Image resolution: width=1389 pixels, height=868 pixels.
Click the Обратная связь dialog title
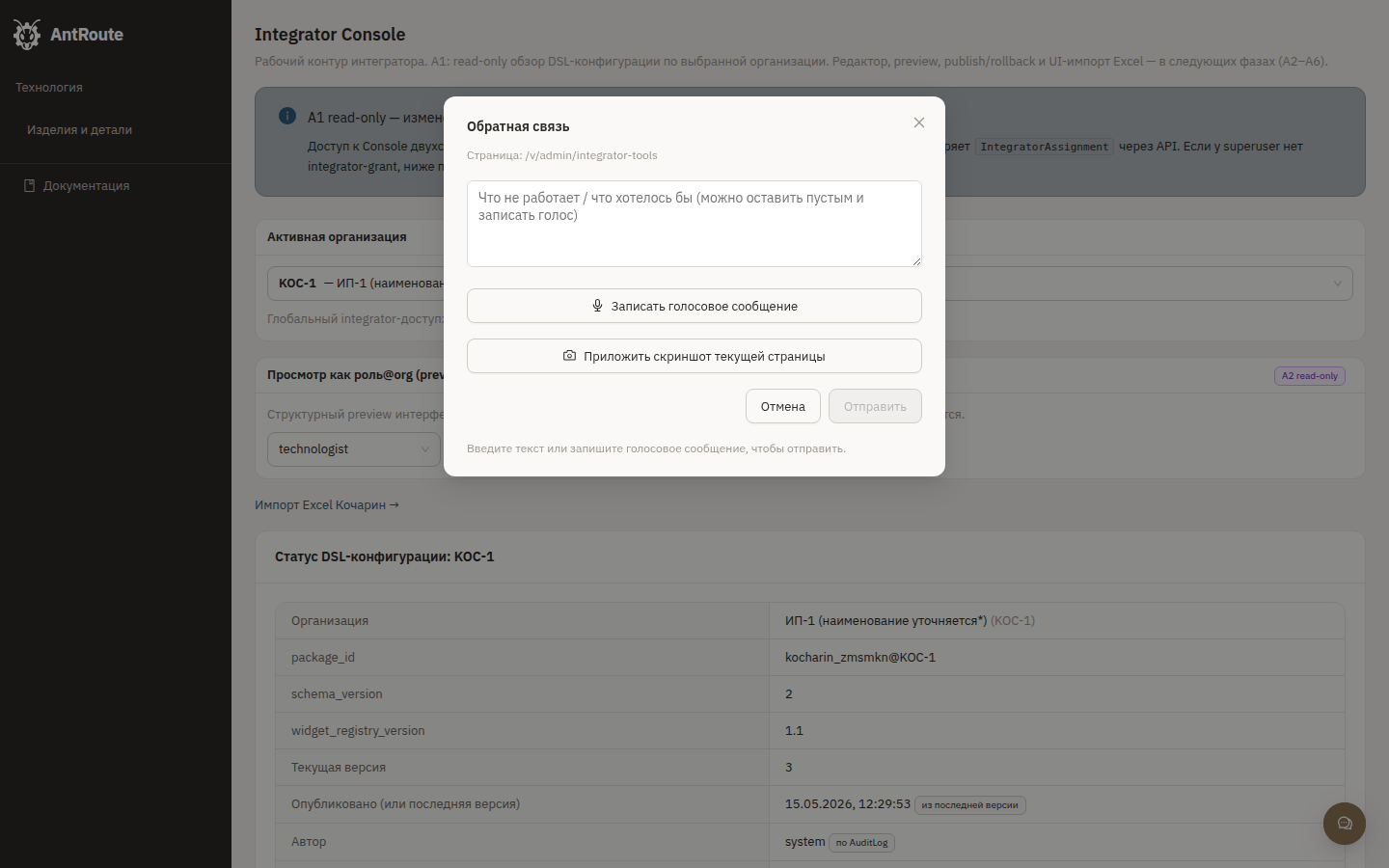coord(518,126)
